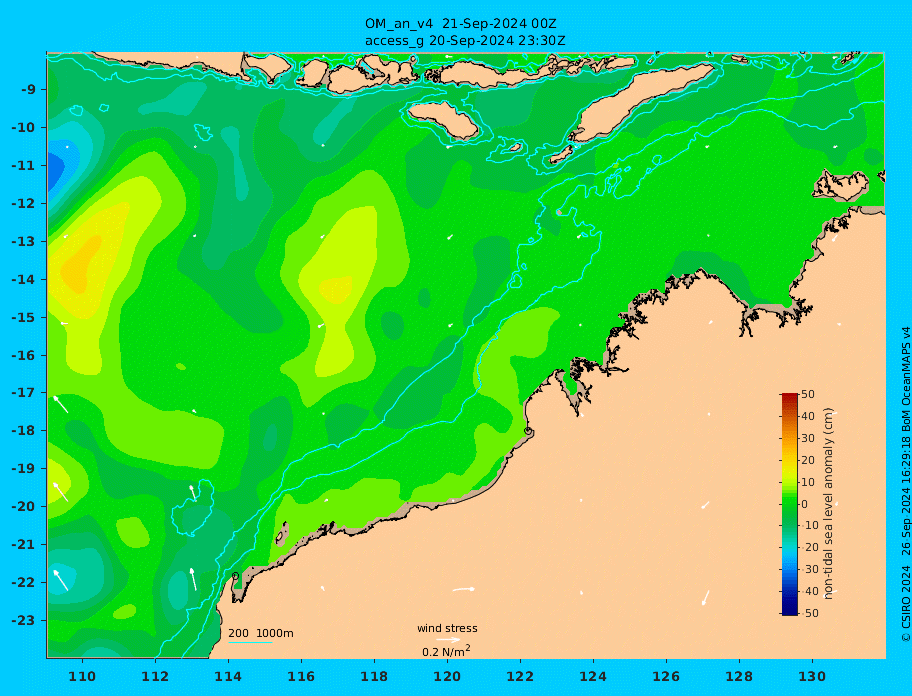Click the cyan depth contour legend line

click(250, 643)
